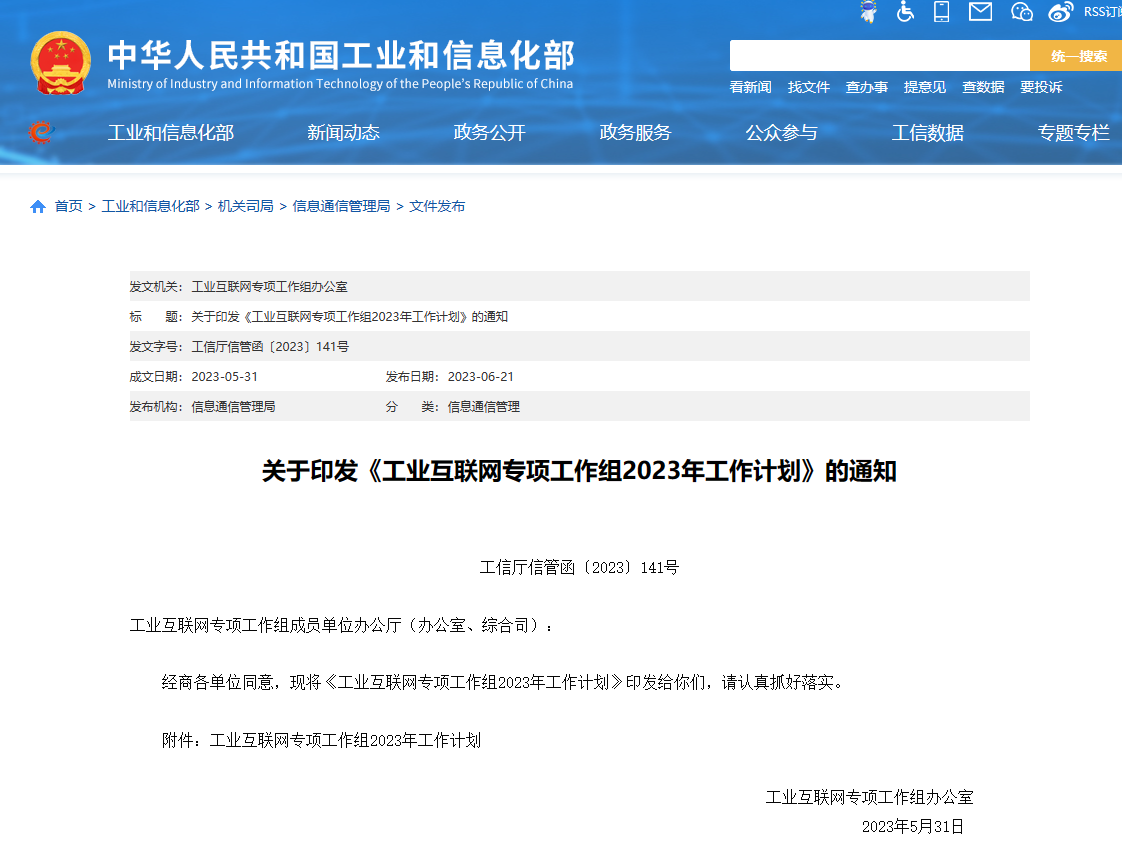The height and width of the screenshot is (857, 1122).
Task: Open the AI robot assistant icon
Action: (868, 12)
